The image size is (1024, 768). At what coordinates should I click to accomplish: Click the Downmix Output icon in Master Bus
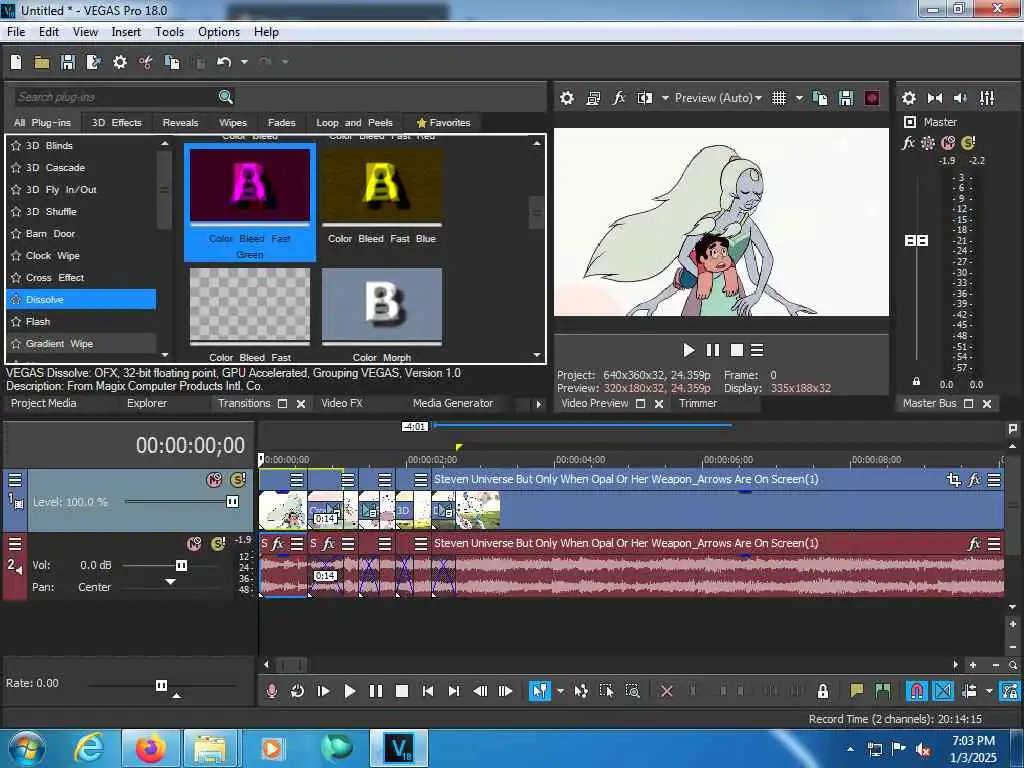point(935,98)
